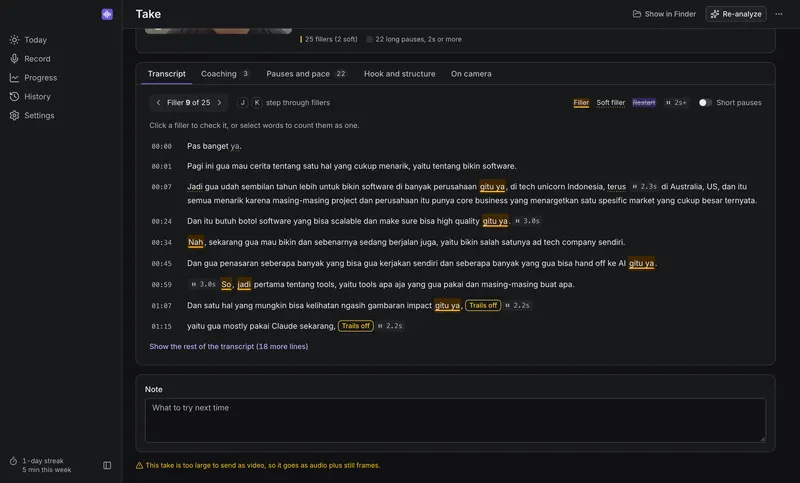This screenshot has height=483, width=800.
Task: Go to next filler with right chevron
Action: (219, 103)
